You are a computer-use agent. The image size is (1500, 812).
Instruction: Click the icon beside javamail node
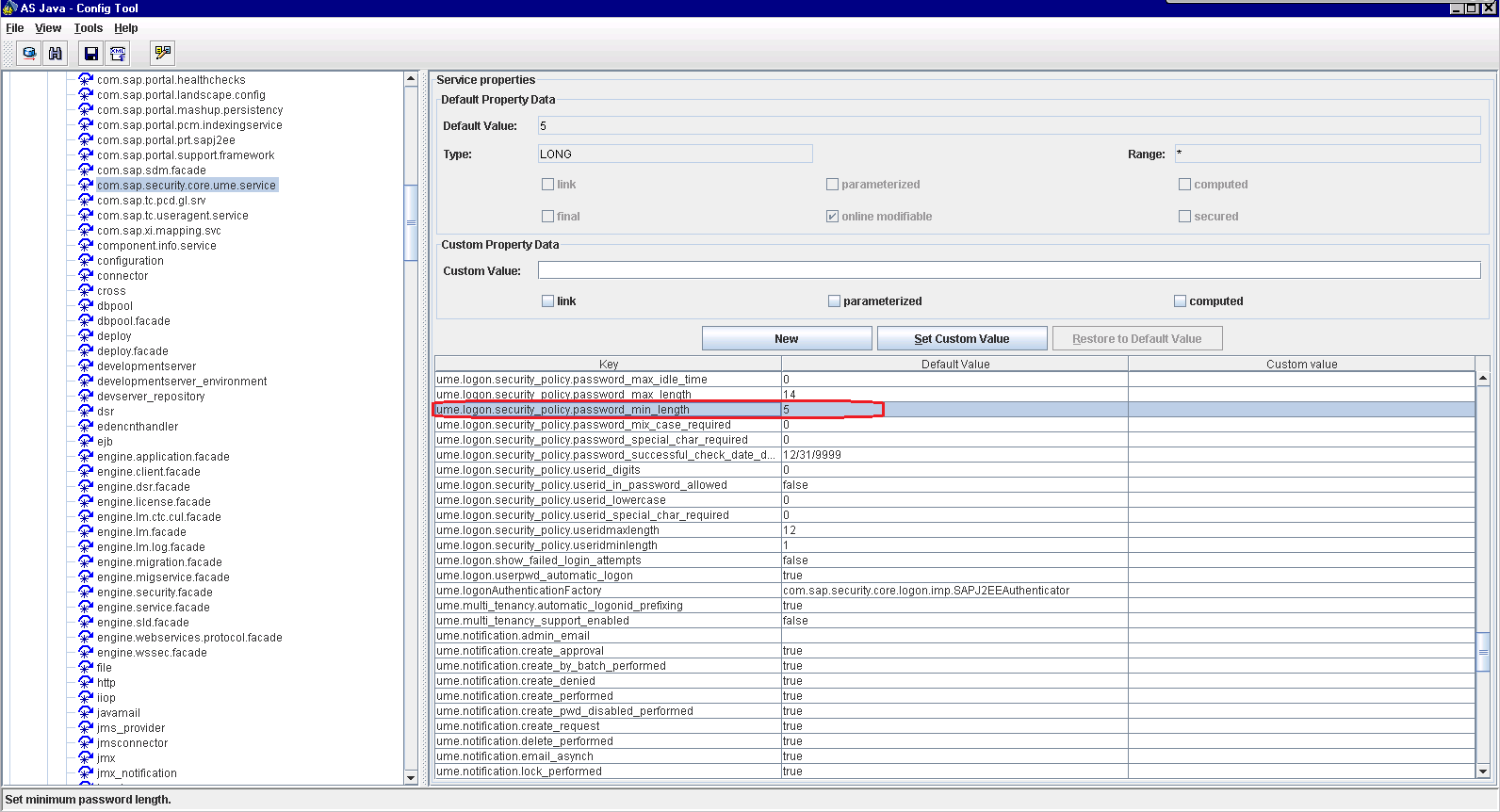[86, 712]
